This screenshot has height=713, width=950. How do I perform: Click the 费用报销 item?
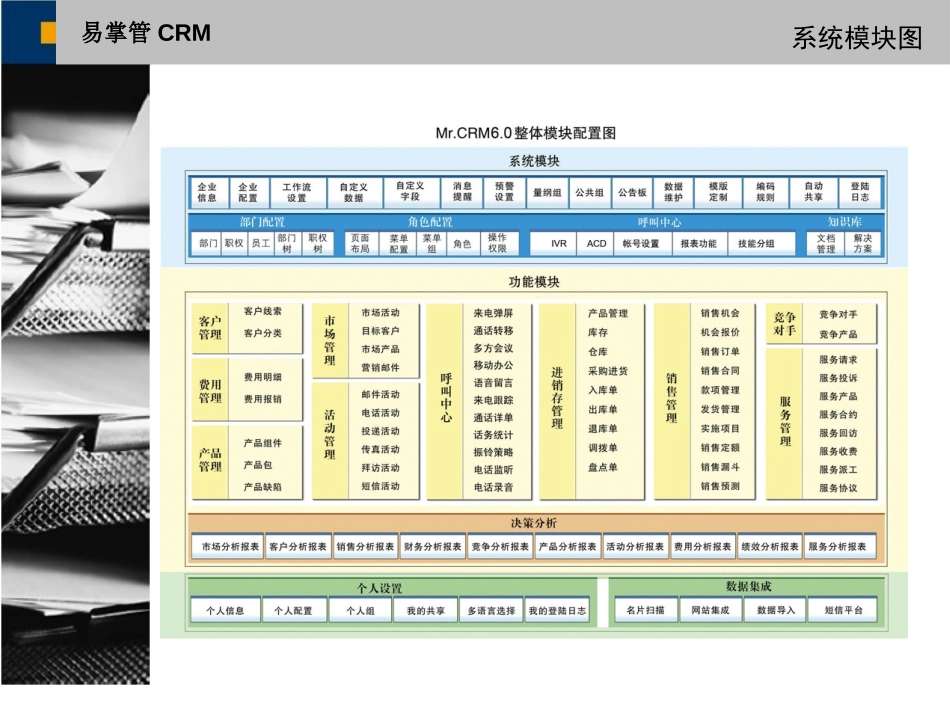(x=262, y=399)
